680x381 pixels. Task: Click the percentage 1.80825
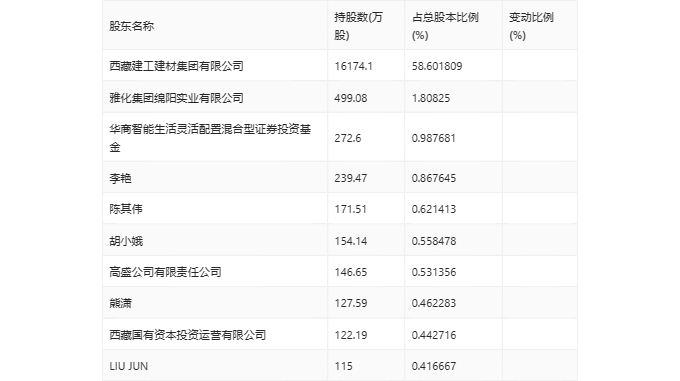point(431,98)
